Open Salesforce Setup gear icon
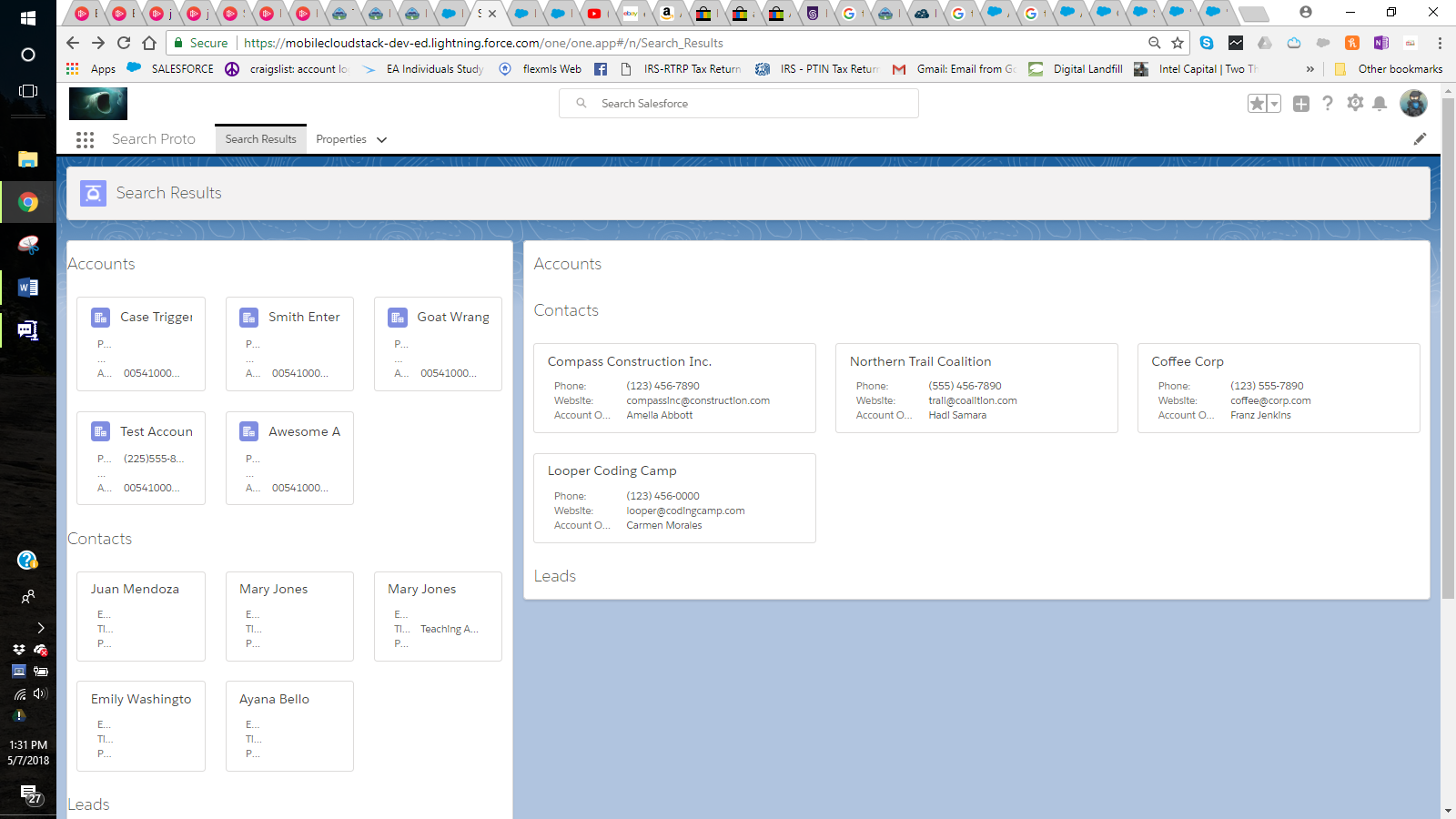This screenshot has width=1456, height=819. pos(1354,104)
